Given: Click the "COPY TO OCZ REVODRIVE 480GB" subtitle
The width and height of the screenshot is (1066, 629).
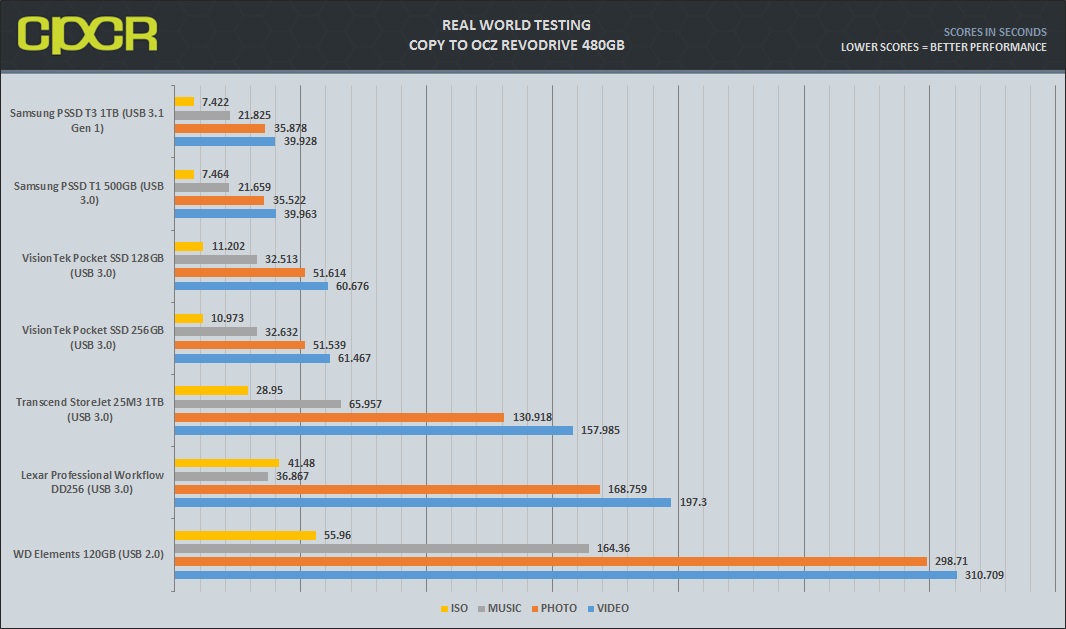Looking at the screenshot, I should point(517,45).
